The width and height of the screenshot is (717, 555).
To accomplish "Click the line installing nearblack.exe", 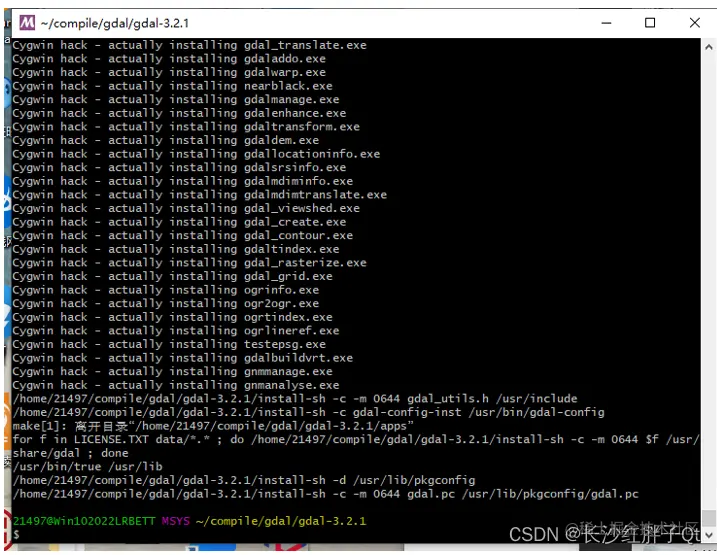I will point(172,86).
